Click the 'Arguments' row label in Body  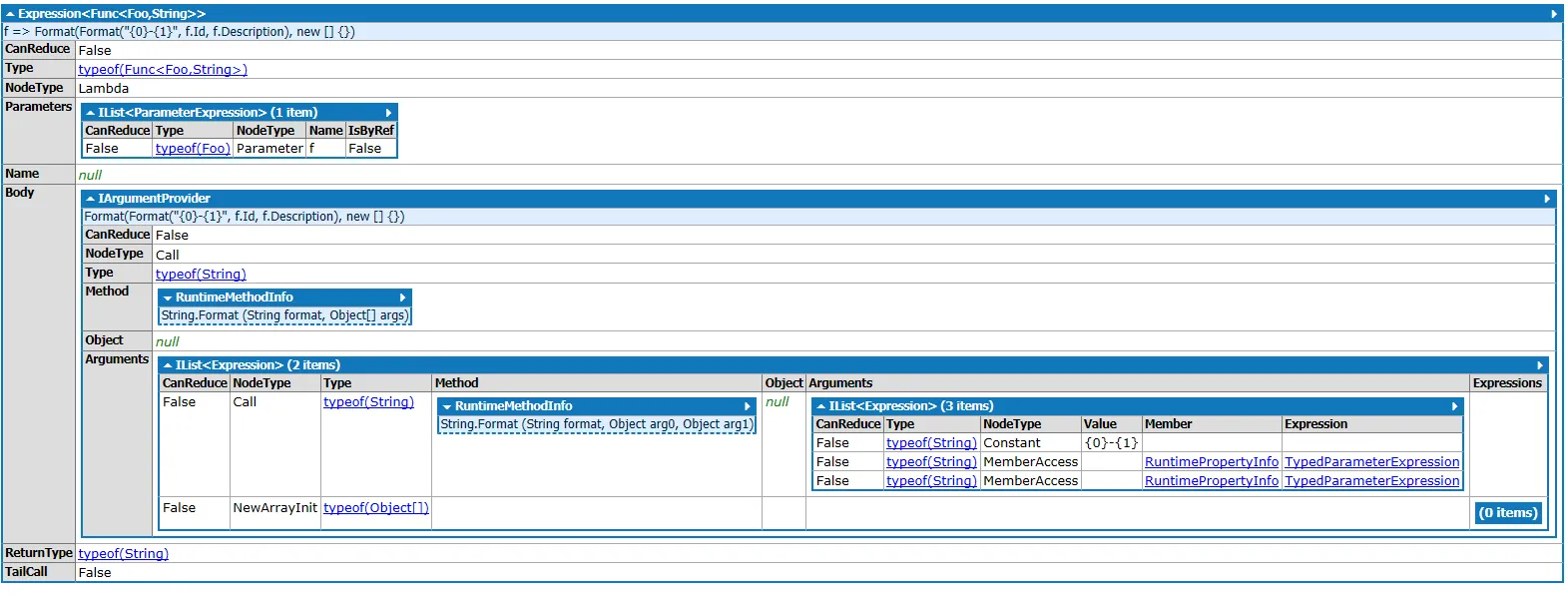pos(117,359)
